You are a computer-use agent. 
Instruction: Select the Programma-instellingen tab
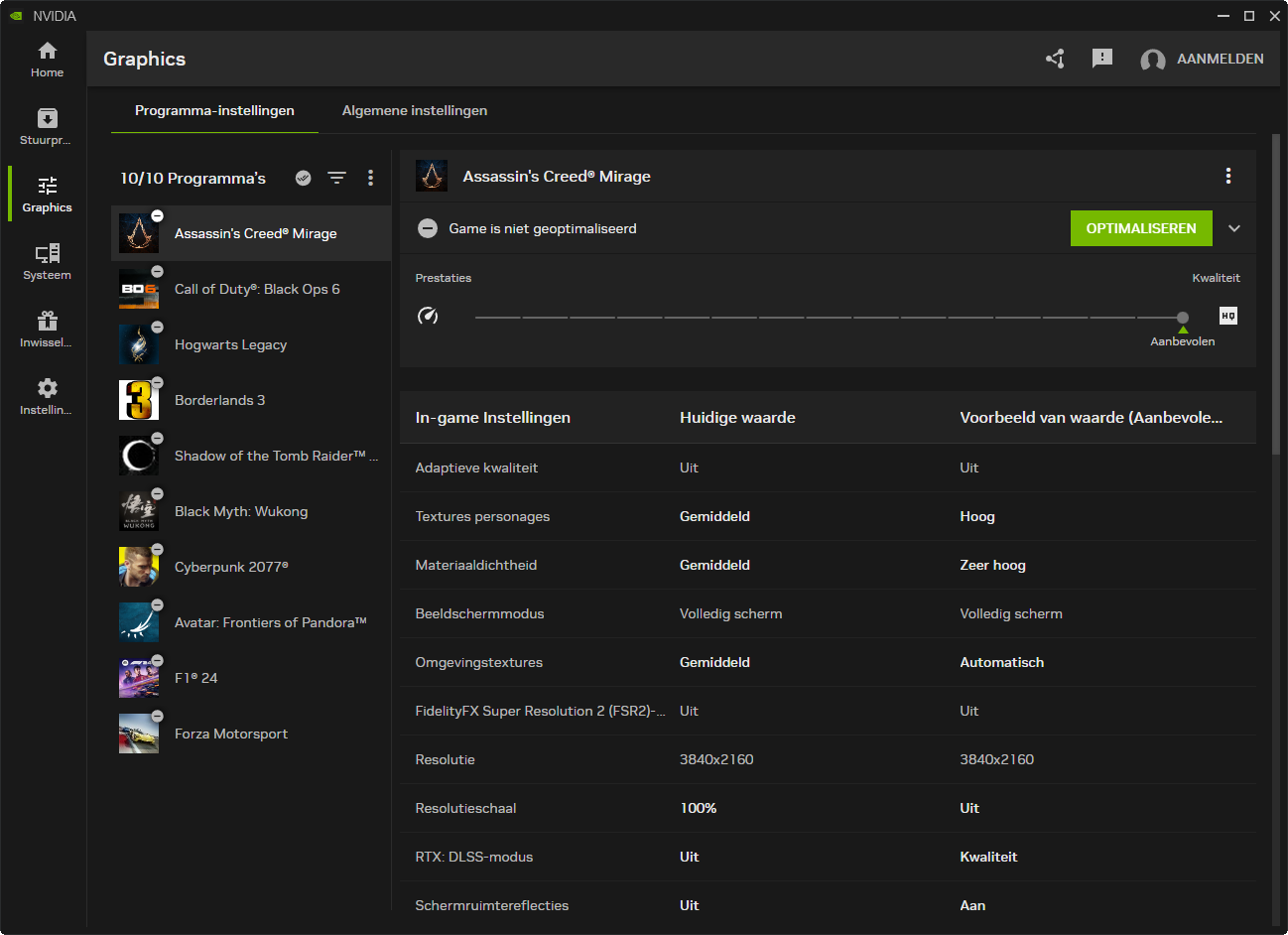pyautogui.click(x=214, y=110)
